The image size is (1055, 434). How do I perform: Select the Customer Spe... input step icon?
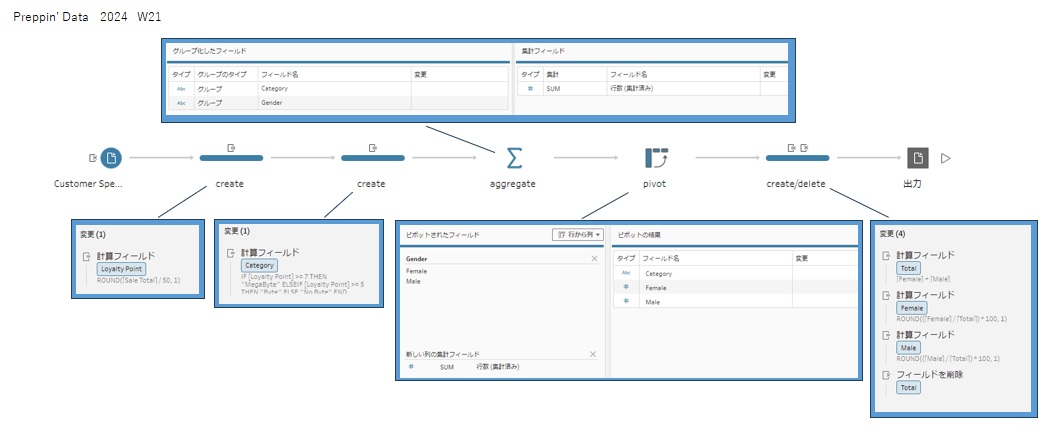pos(111,158)
